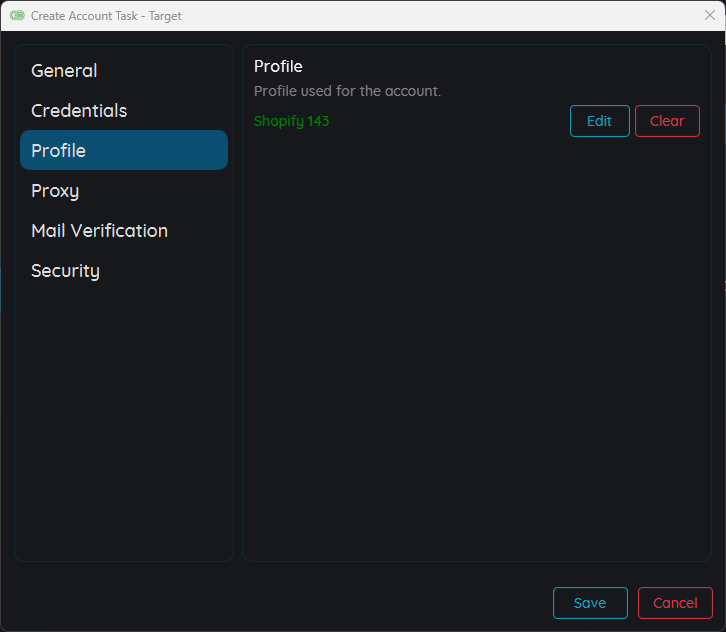Switch to the Credentials tab
This screenshot has width=726, height=632.
coord(79,111)
